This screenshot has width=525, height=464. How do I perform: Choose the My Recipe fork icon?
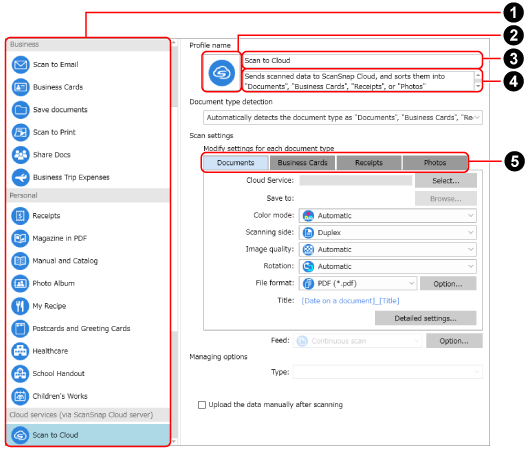click(x=20, y=306)
